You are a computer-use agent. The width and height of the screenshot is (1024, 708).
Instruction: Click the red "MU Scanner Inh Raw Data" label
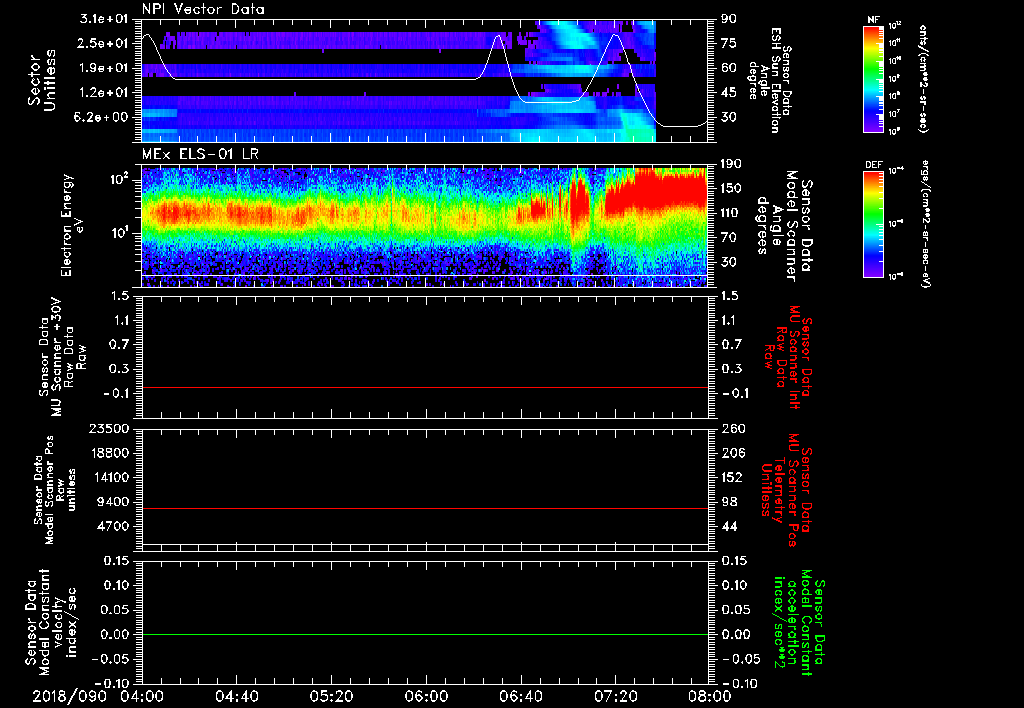[788, 357]
